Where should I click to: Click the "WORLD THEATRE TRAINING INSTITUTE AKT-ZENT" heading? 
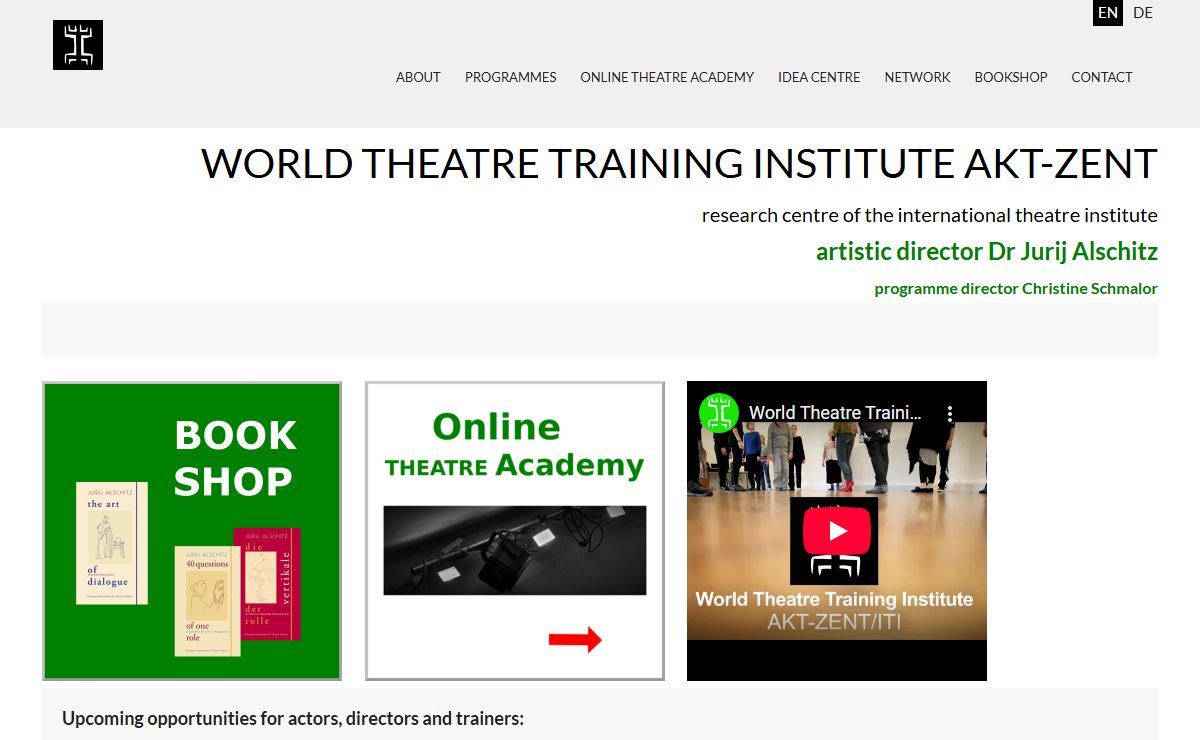[679, 163]
